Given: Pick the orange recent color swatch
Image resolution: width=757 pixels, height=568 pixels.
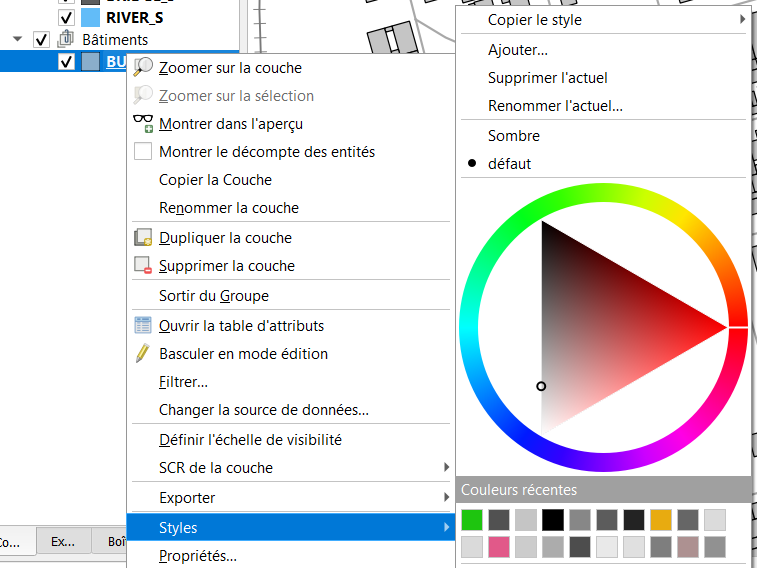Looking at the screenshot, I should coord(661,520).
